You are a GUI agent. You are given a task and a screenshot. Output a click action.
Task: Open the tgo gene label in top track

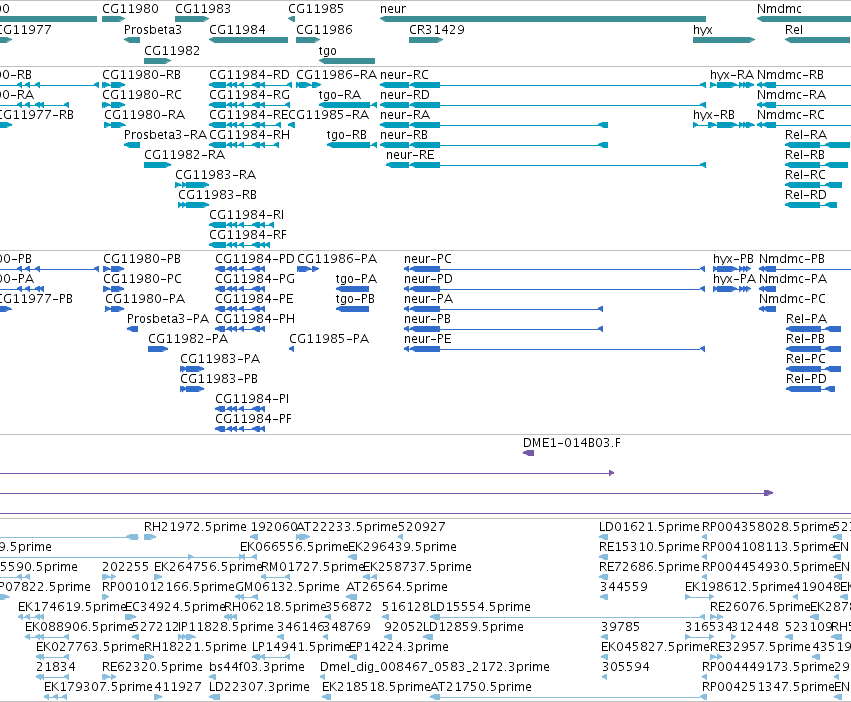point(327,51)
